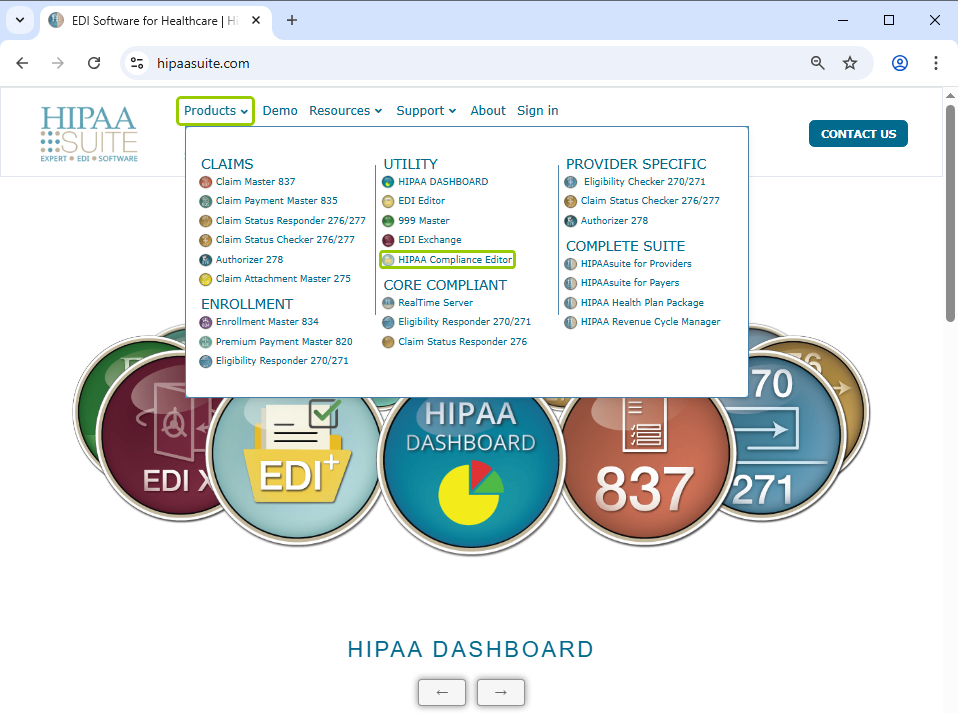Click the Claim Attachment Master 275 icon
Screen dimensions: 958x713
206,279
